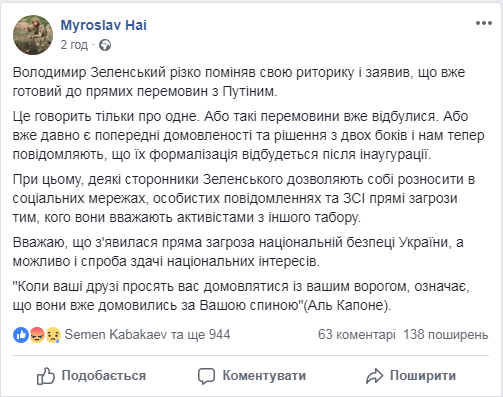Click the angry face reaction icon
This screenshot has height=397, width=503.
37,335
